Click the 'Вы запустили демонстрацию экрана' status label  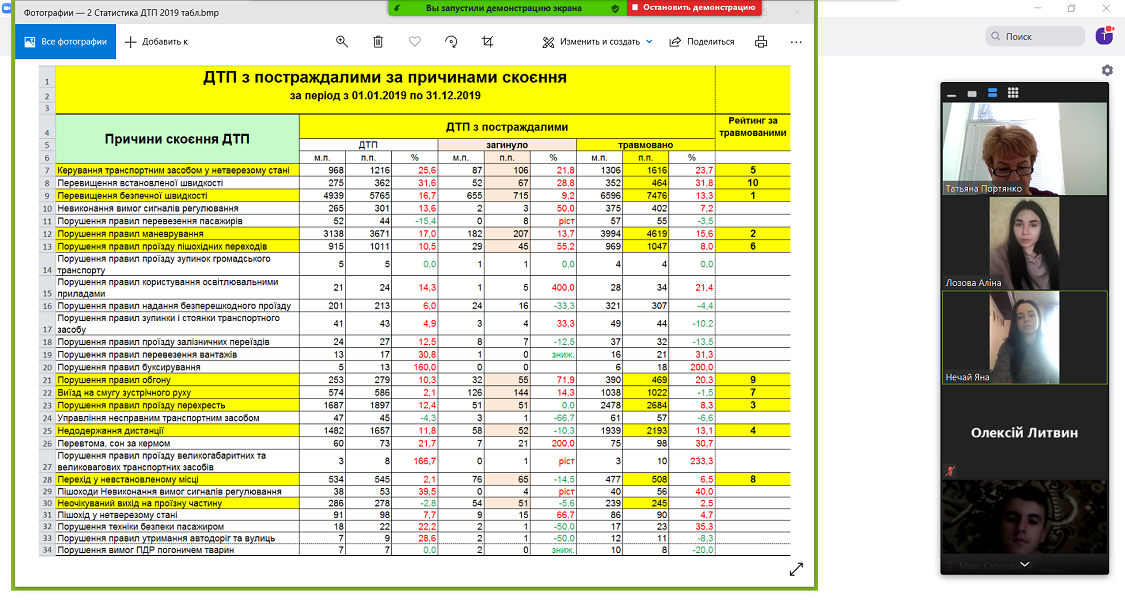click(503, 8)
